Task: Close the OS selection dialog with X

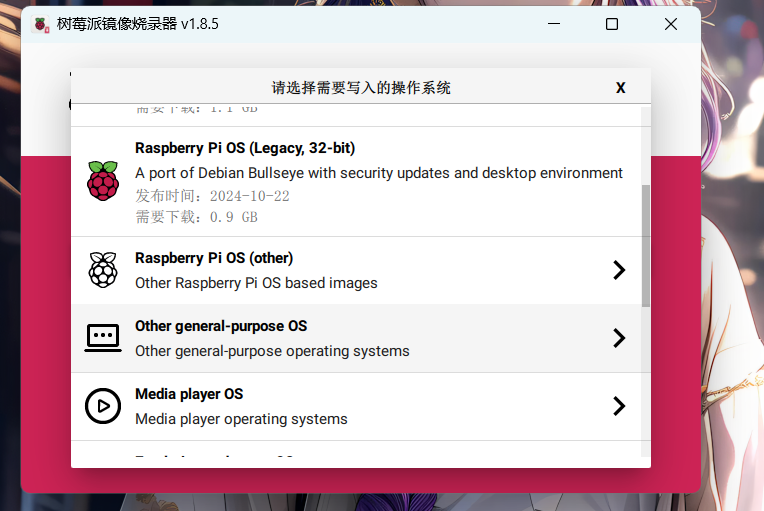Action: [620, 88]
